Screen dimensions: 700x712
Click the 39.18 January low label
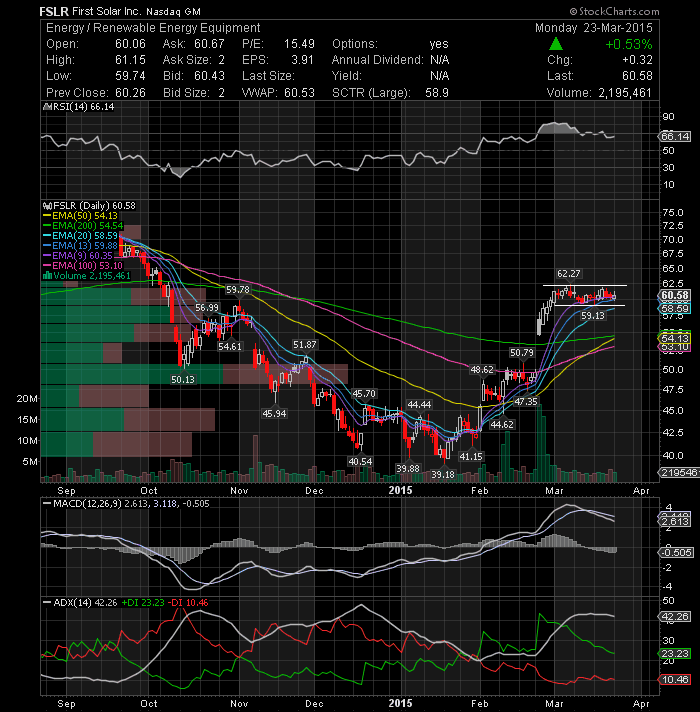pos(443,475)
